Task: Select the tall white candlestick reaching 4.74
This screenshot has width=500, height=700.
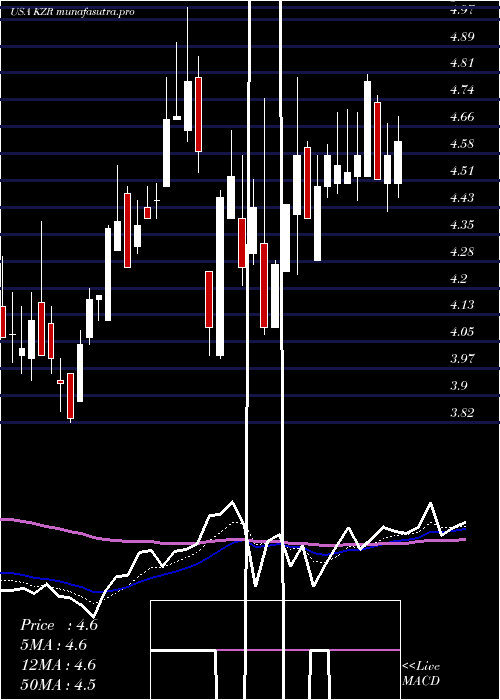Action: (x=367, y=129)
